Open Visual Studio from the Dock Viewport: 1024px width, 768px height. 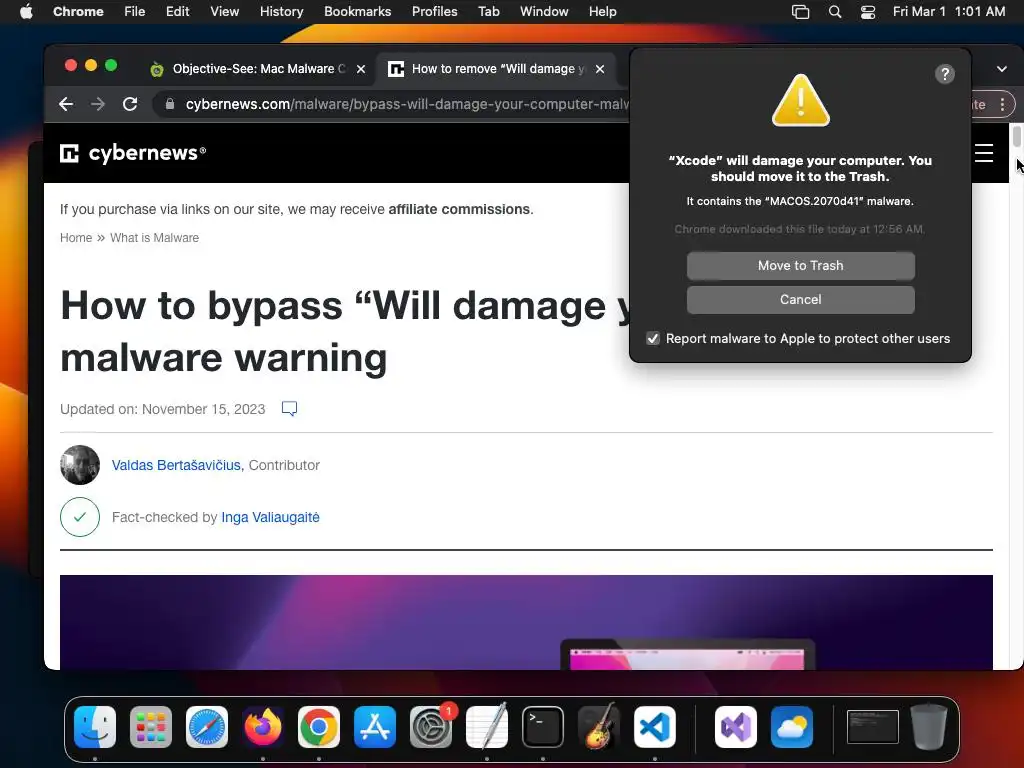(x=736, y=727)
